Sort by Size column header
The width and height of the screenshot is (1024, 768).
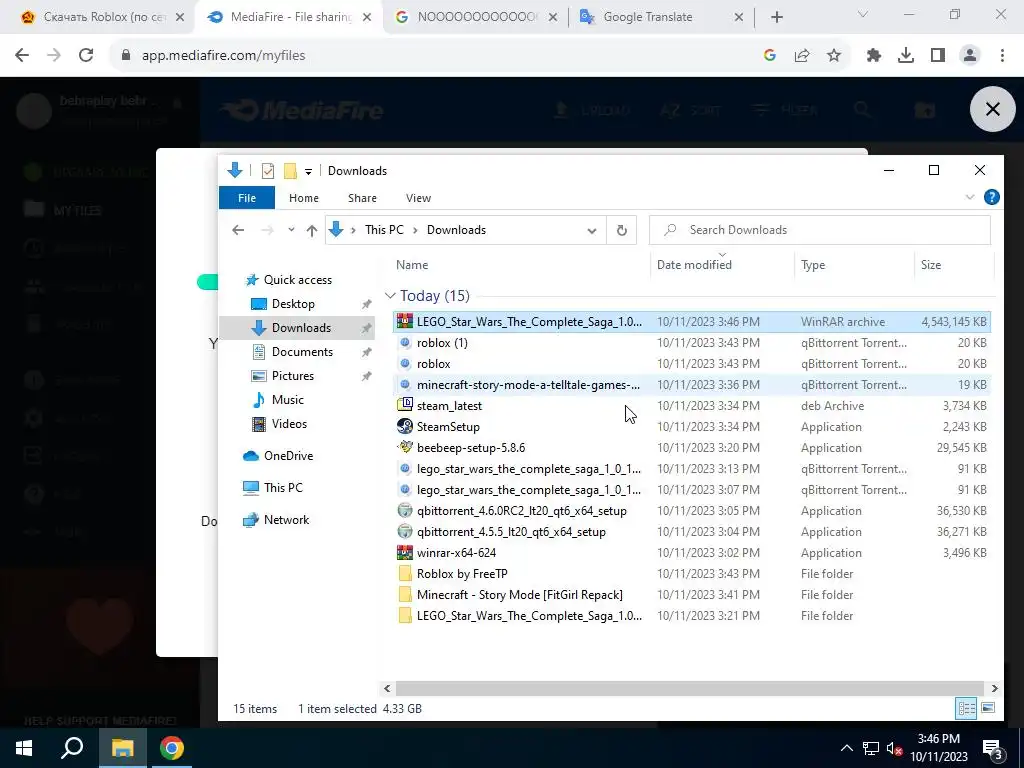(x=931, y=264)
